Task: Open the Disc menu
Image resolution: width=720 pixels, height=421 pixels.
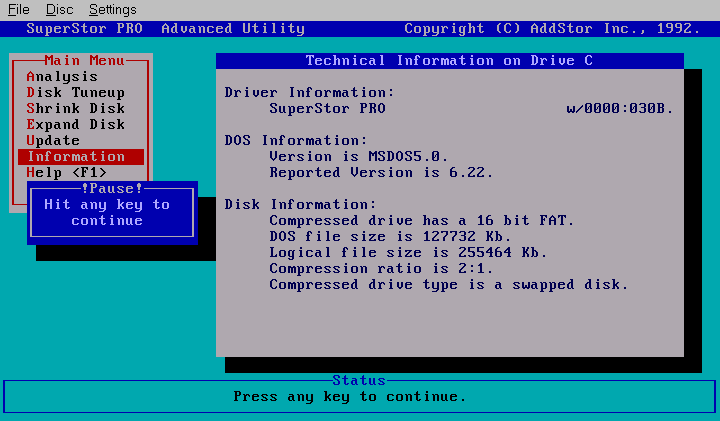Action: coord(60,10)
